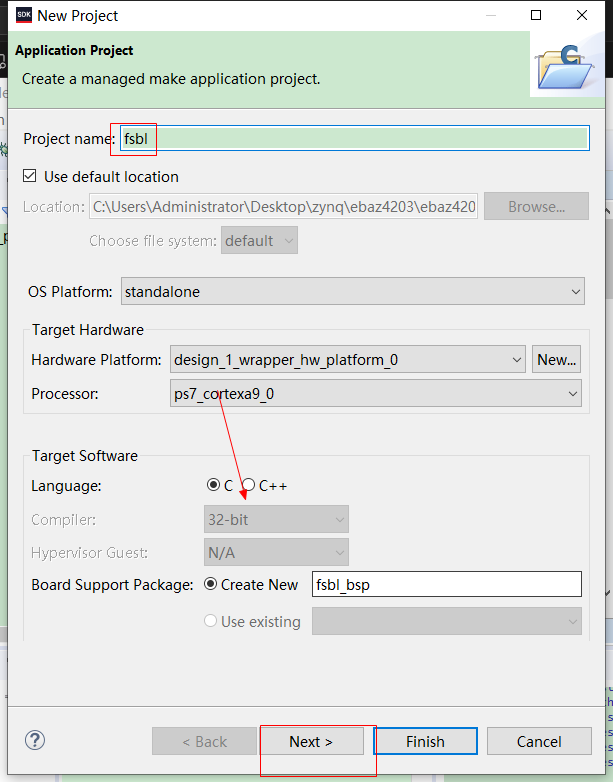Click the help question mark icon
The width and height of the screenshot is (613, 782).
pyautogui.click(x=35, y=741)
